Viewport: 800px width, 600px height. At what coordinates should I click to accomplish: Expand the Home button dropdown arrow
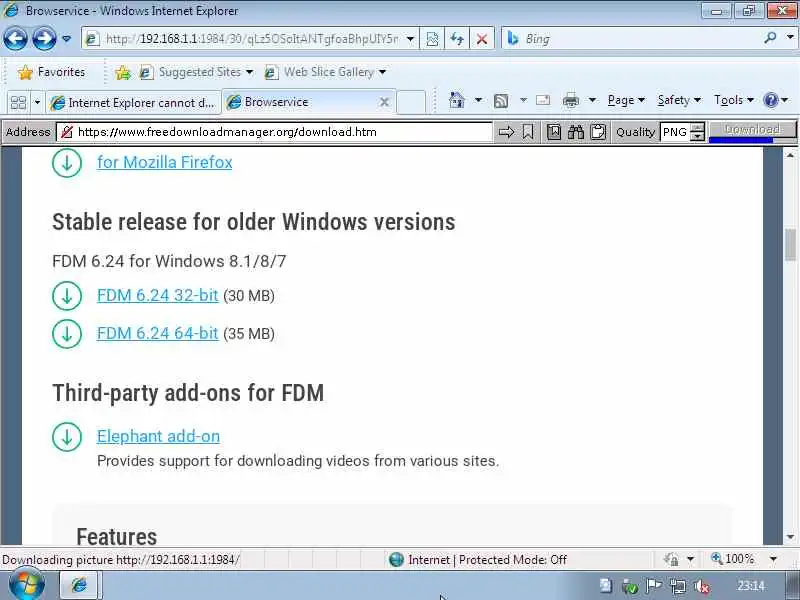(478, 101)
